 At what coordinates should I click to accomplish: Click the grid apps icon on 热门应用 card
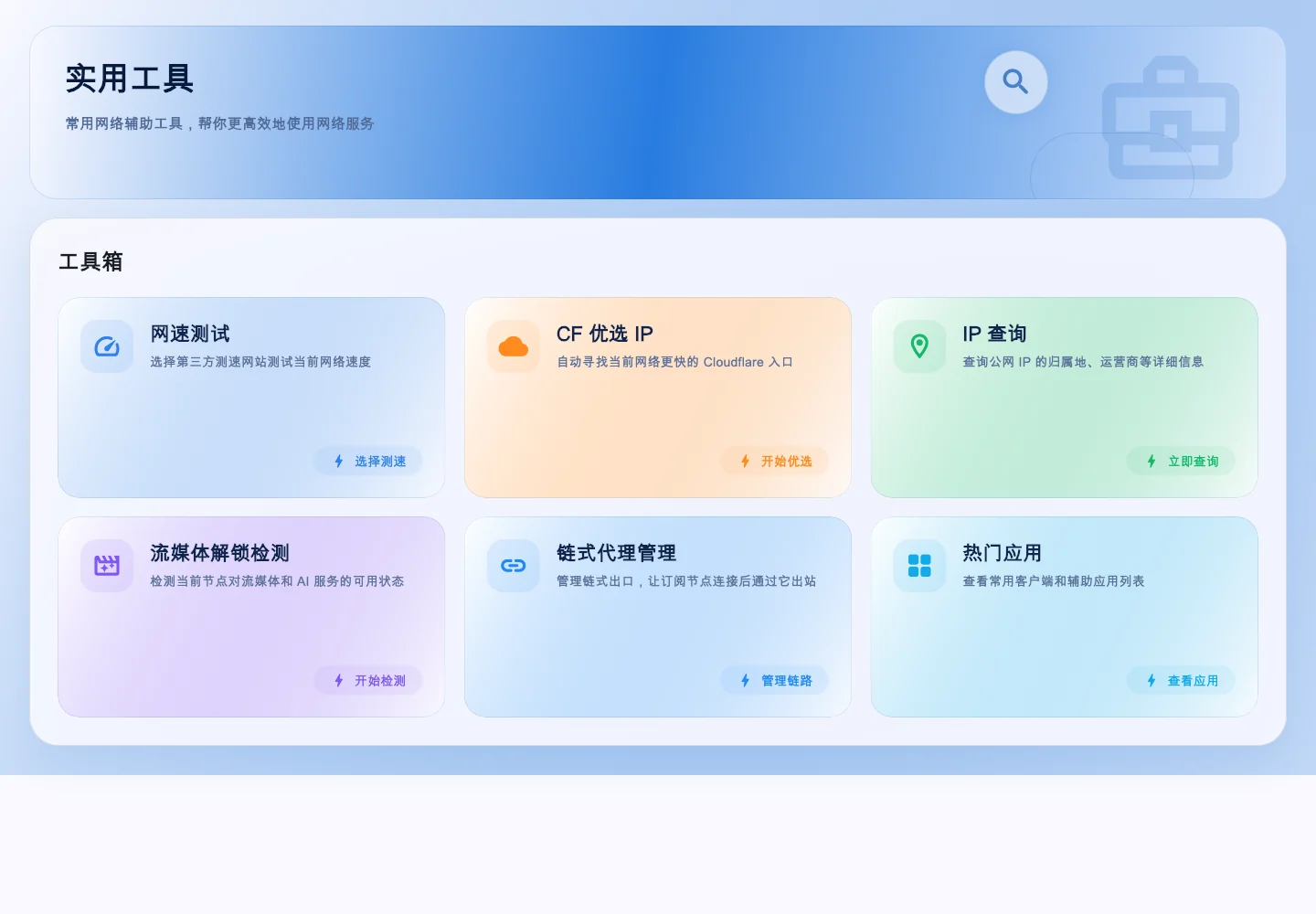coord(919,566)
